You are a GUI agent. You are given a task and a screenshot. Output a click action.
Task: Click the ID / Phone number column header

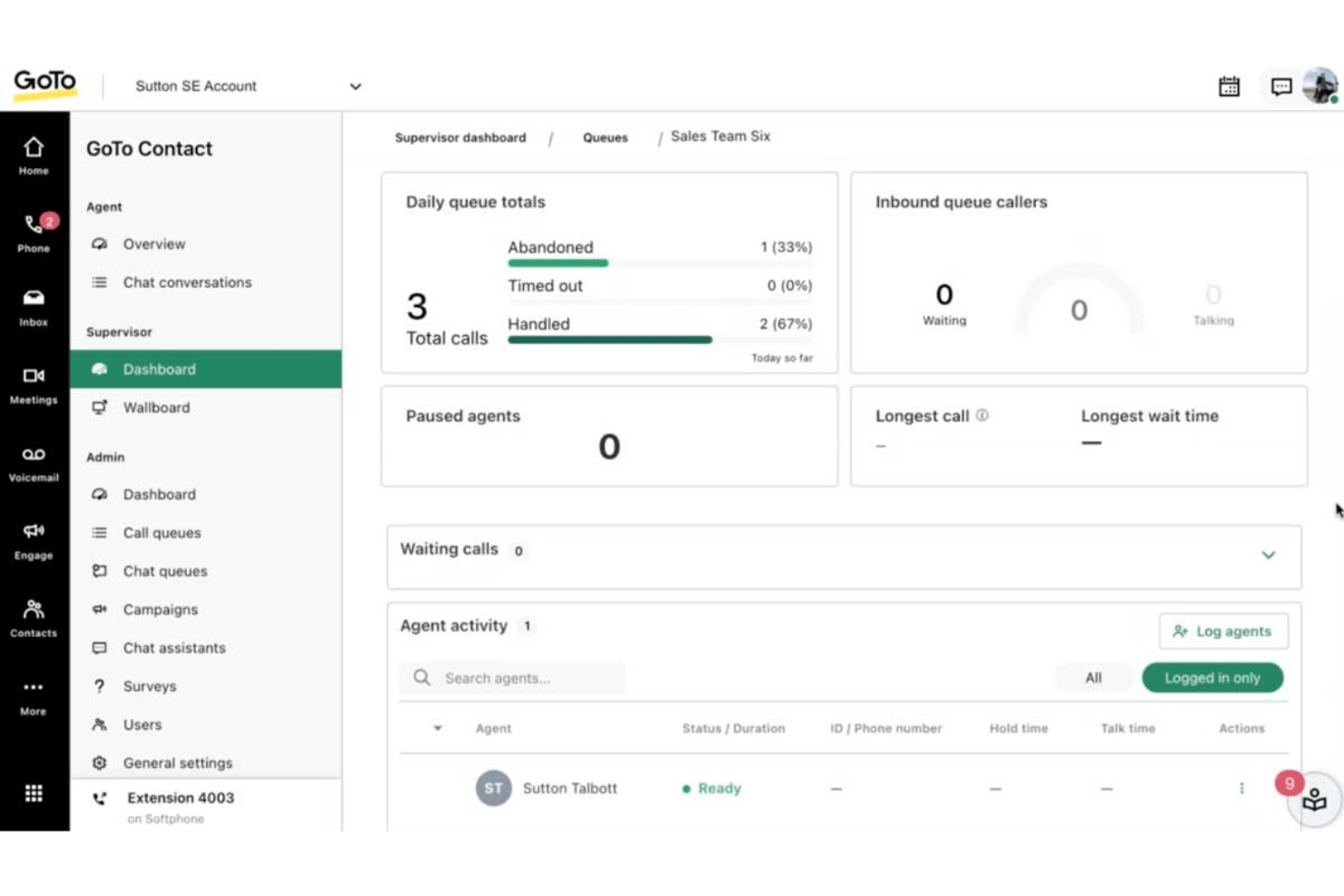pos(885,728)
